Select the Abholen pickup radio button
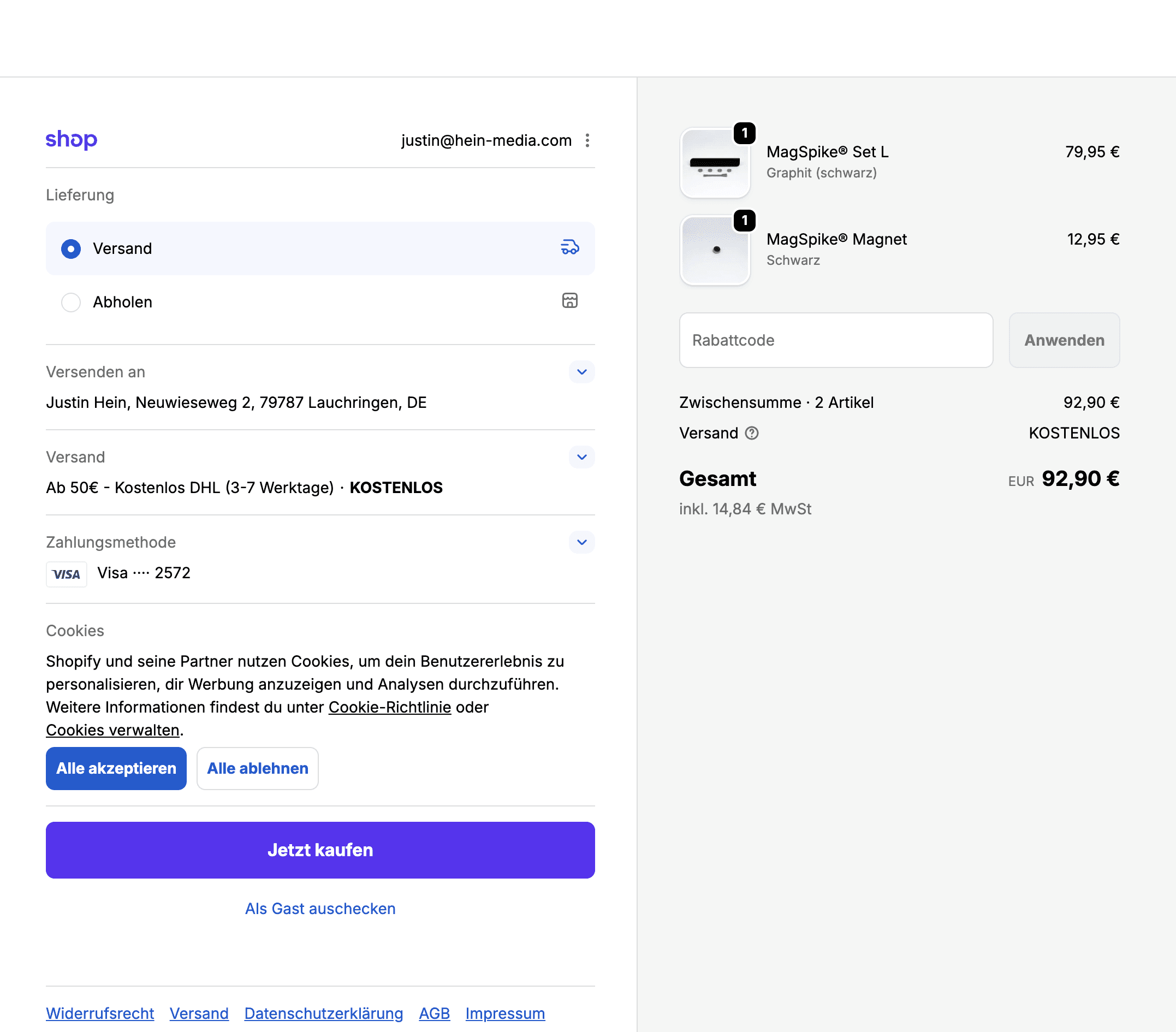The height and width of the screenshot is (1032, 1176). pos(72,302)
